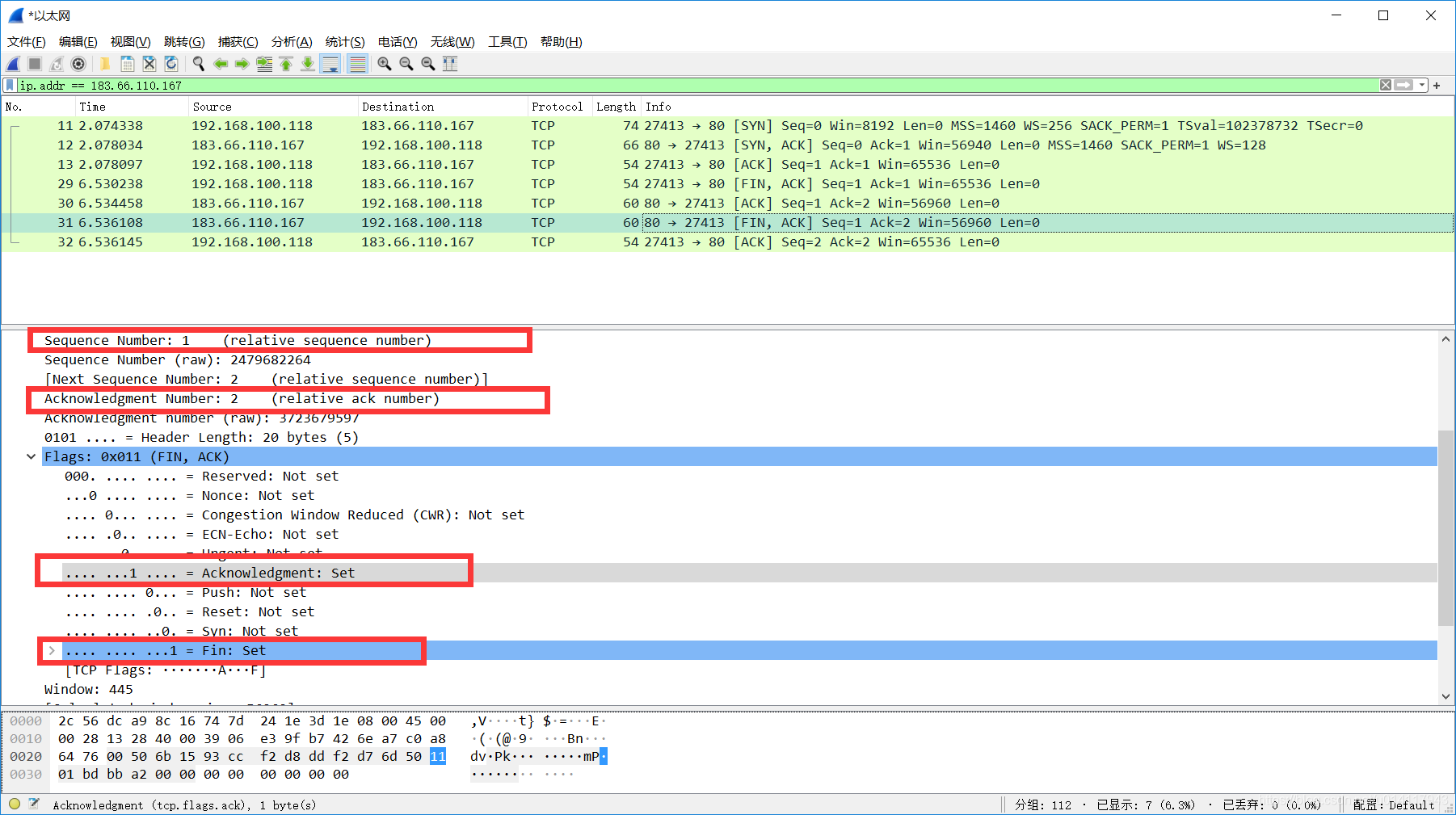
Task: Toggle packet list colorization
Action: tap(357, 64)
